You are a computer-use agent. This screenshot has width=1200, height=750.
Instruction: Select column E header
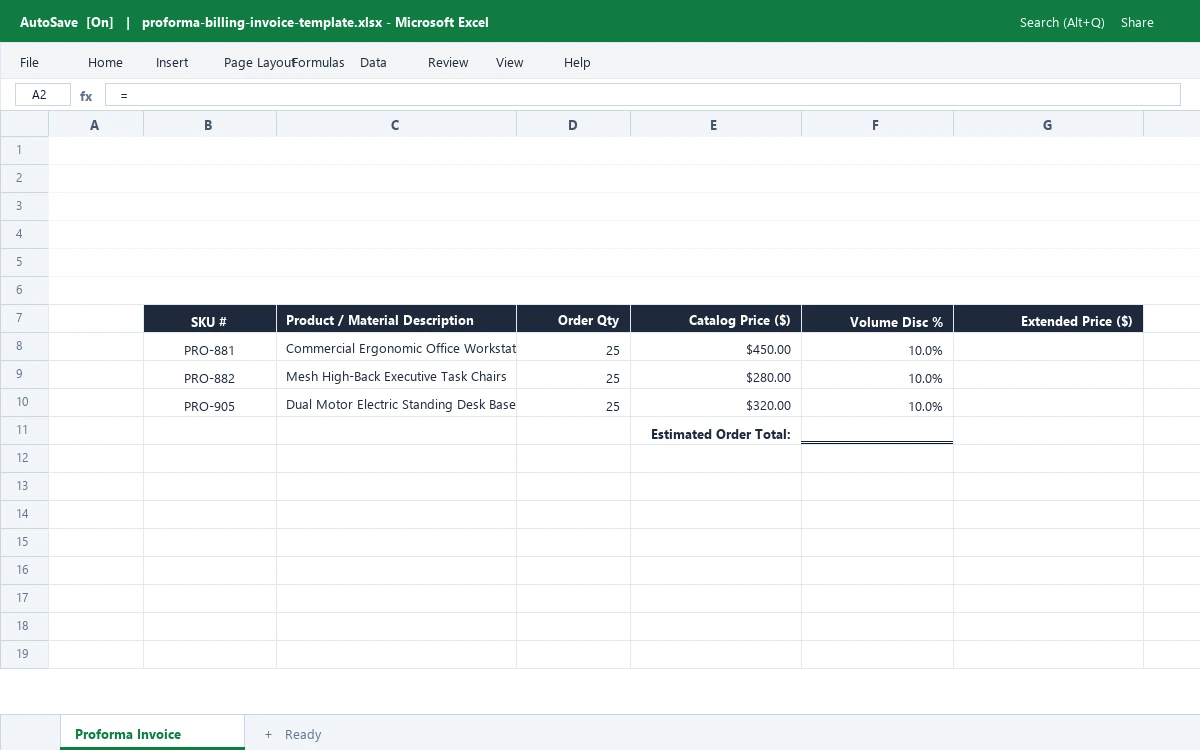(715, 125)
